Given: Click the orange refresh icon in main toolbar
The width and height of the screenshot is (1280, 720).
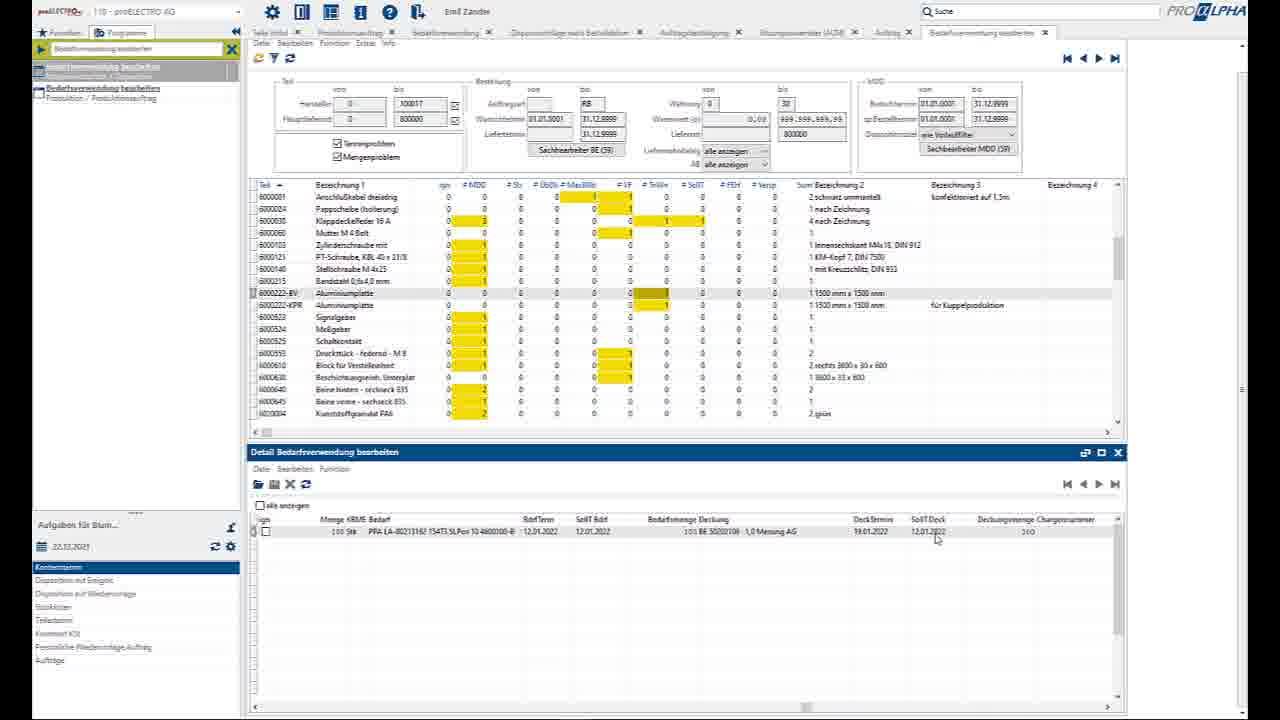Looking at the screenshot, I should [258, 58].
